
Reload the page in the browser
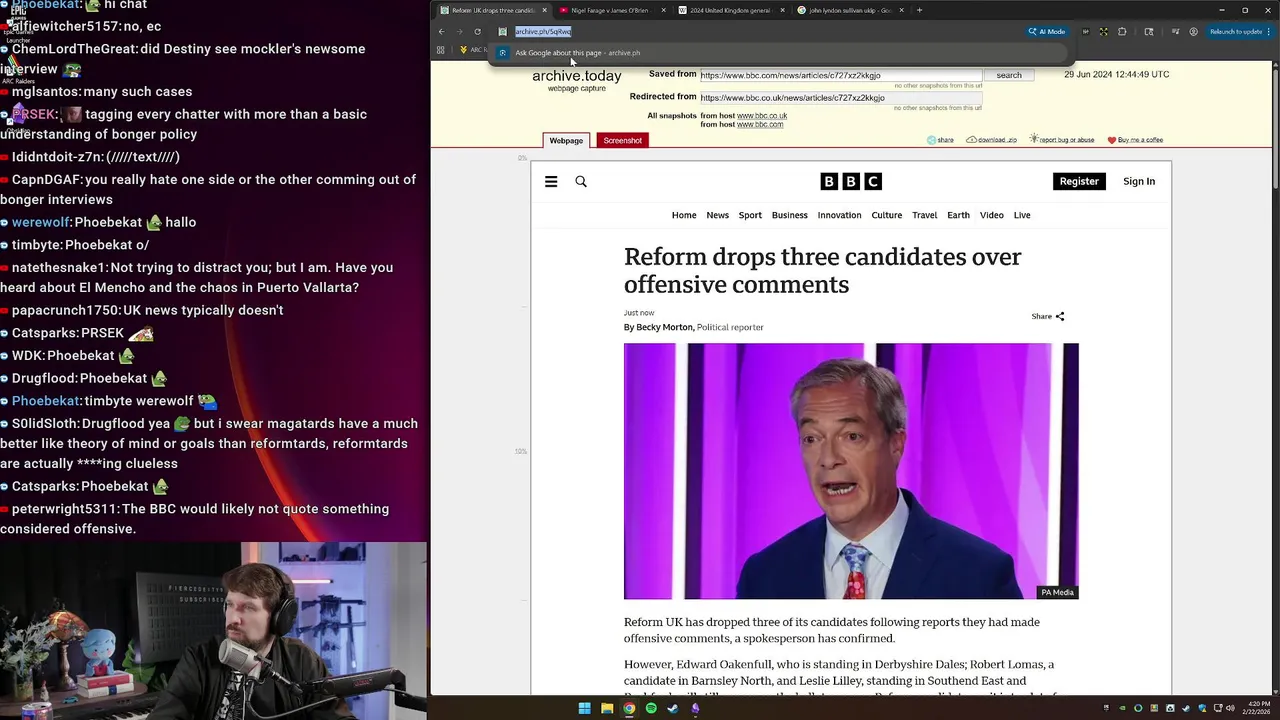pos(477,32)
